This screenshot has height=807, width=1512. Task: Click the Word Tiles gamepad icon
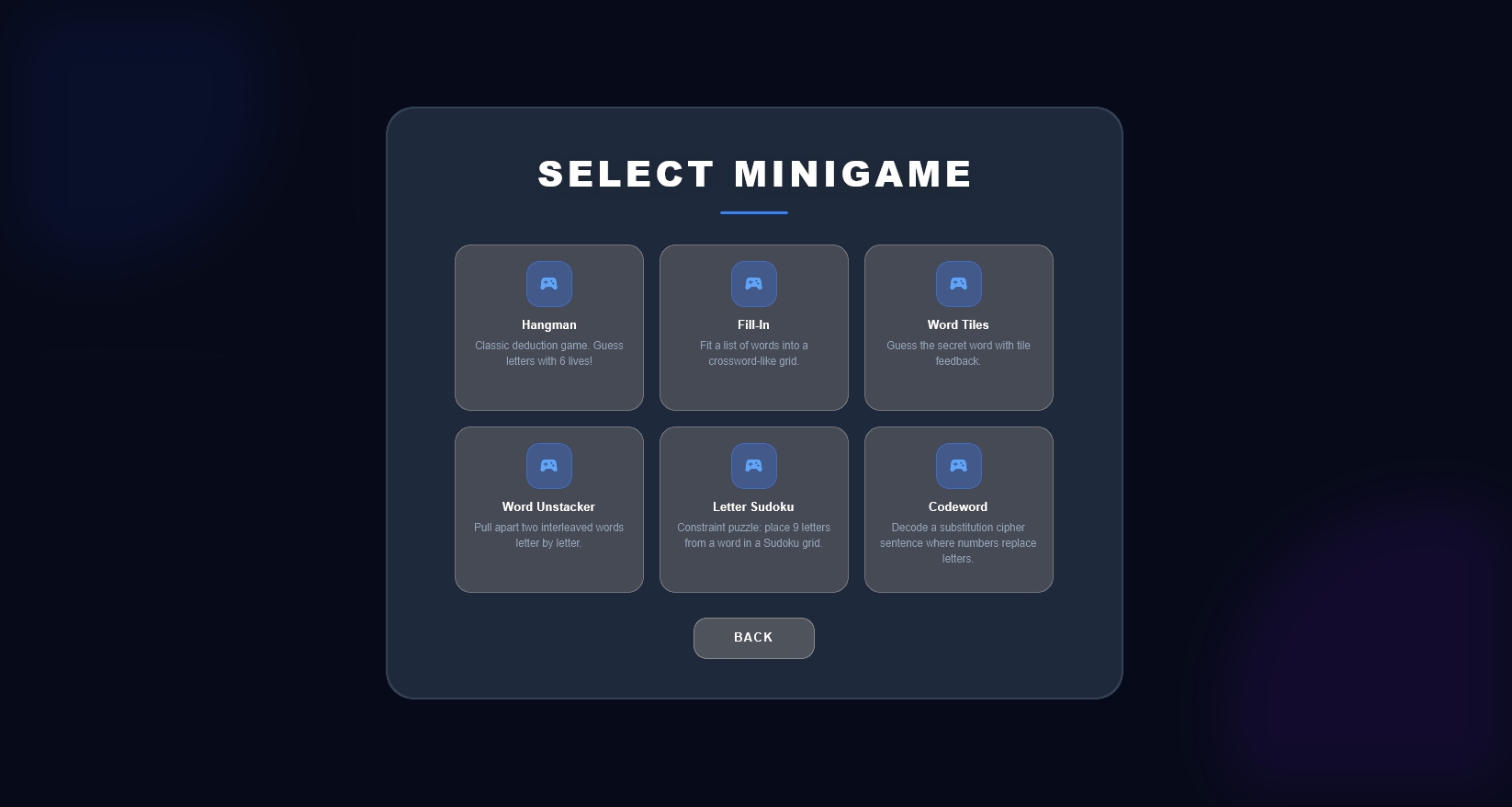[x=959, y=284]
